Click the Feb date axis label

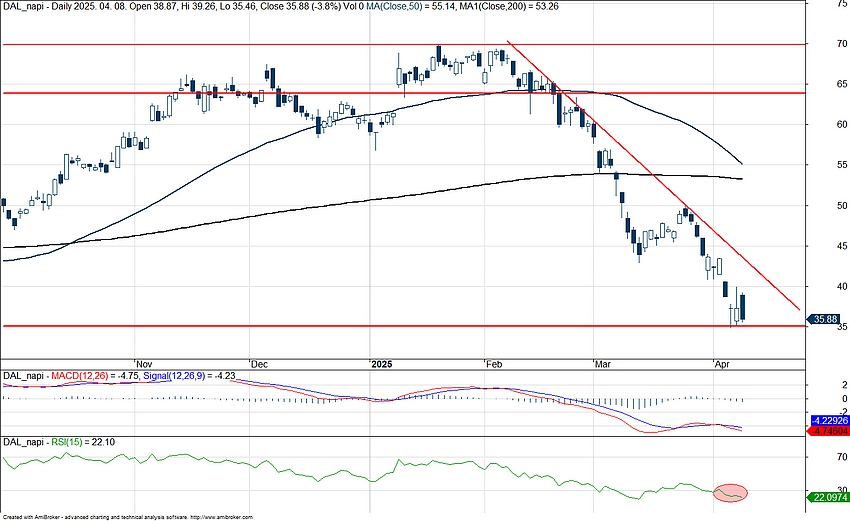pos(494,364)
